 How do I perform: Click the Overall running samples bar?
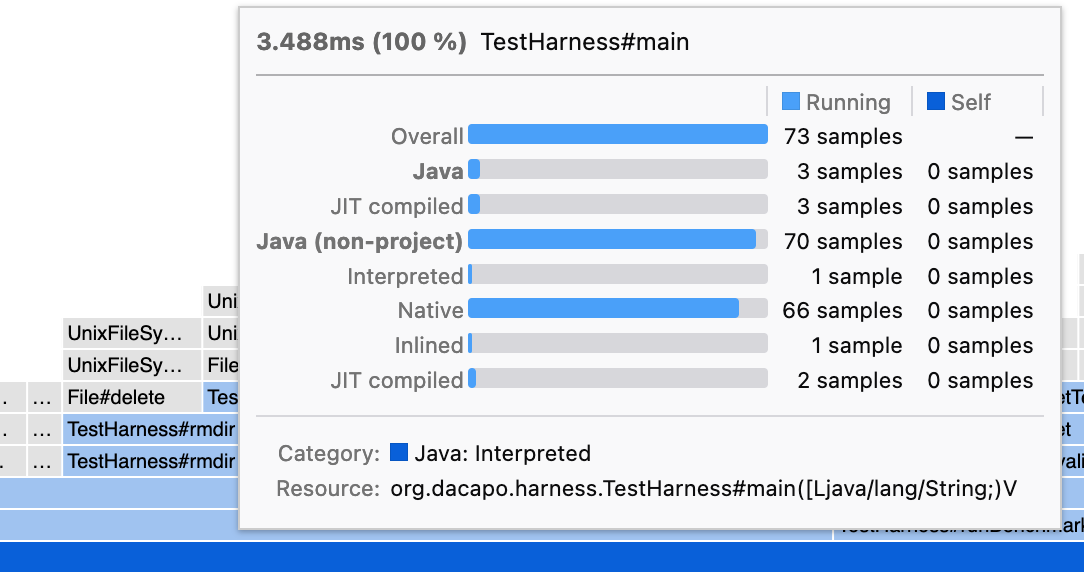[x=617, y=134]
